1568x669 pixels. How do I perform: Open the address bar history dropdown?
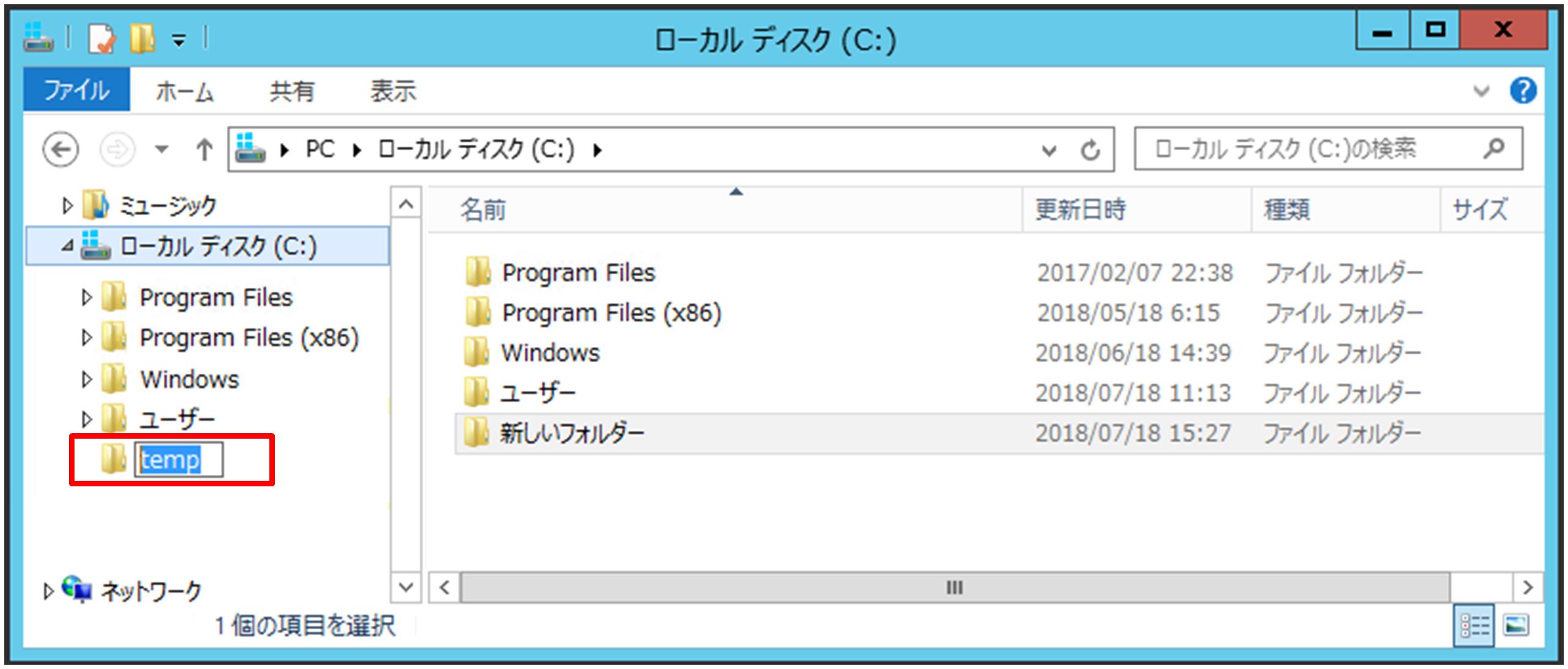[1049, 150]
